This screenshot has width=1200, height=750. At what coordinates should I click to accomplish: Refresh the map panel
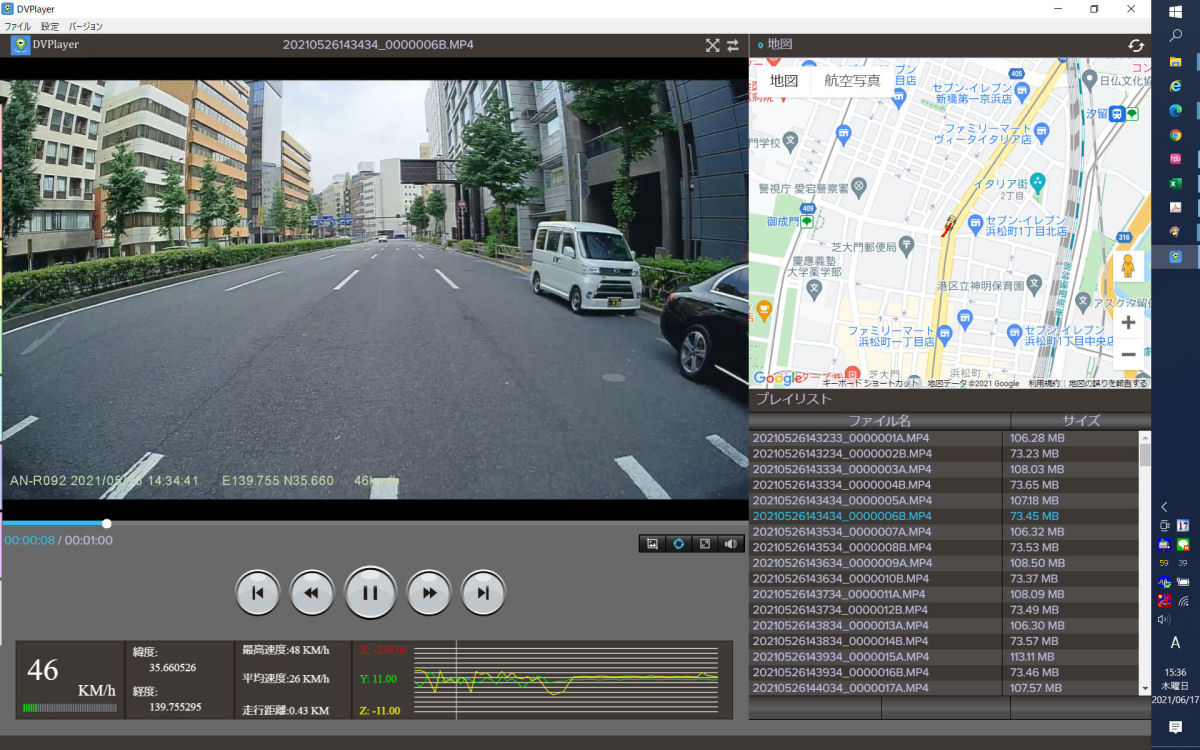[x=1136, y=45]
